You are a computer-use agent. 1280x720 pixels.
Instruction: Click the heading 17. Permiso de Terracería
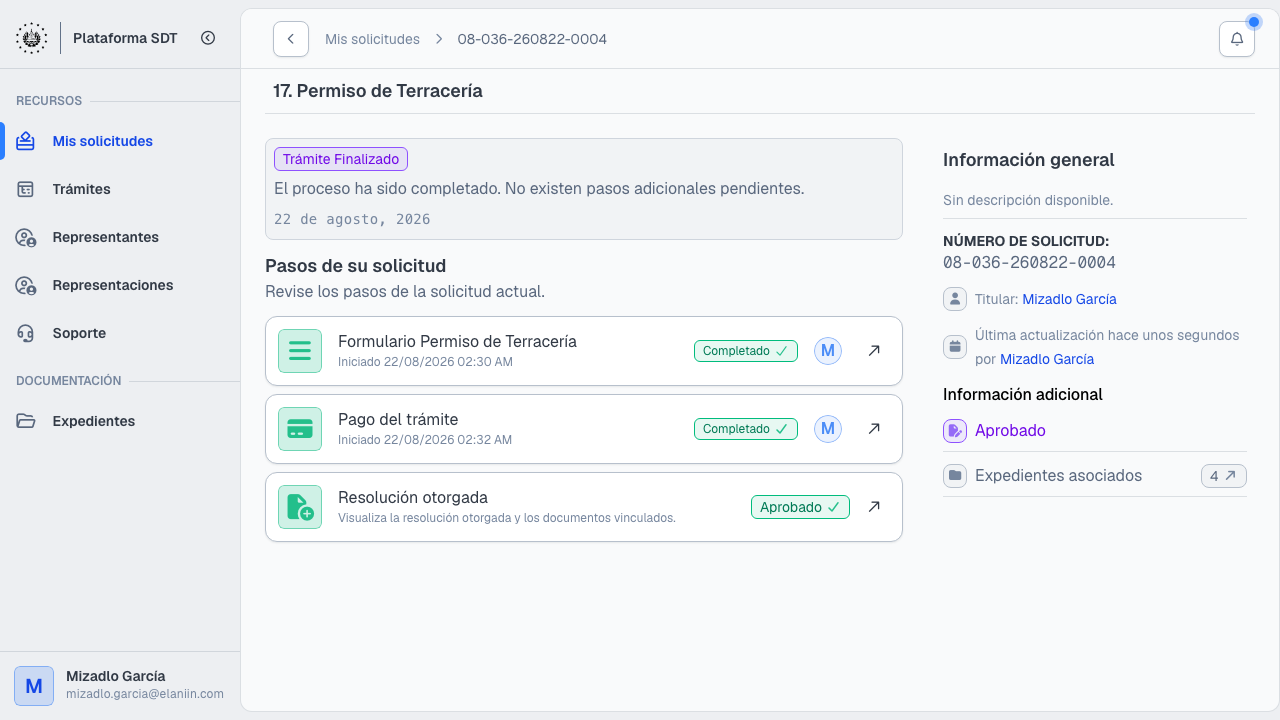tap(378, 91)
